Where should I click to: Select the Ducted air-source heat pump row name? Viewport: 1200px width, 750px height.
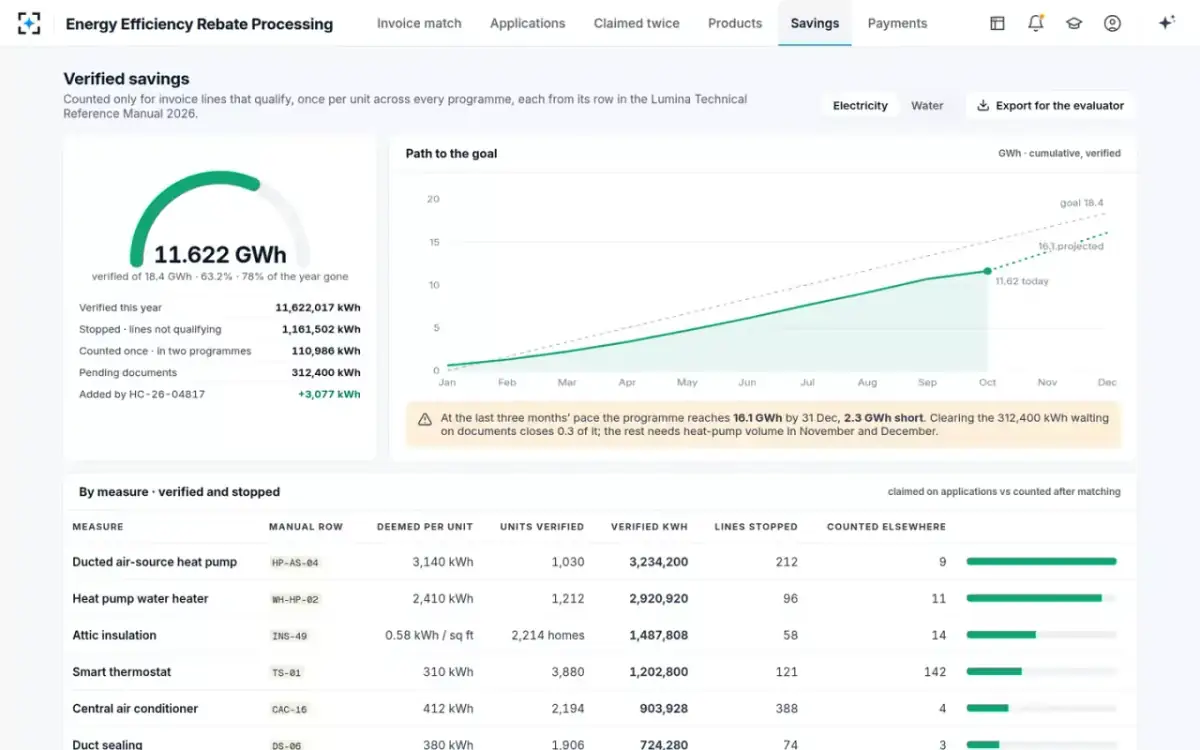click(155, 562)
